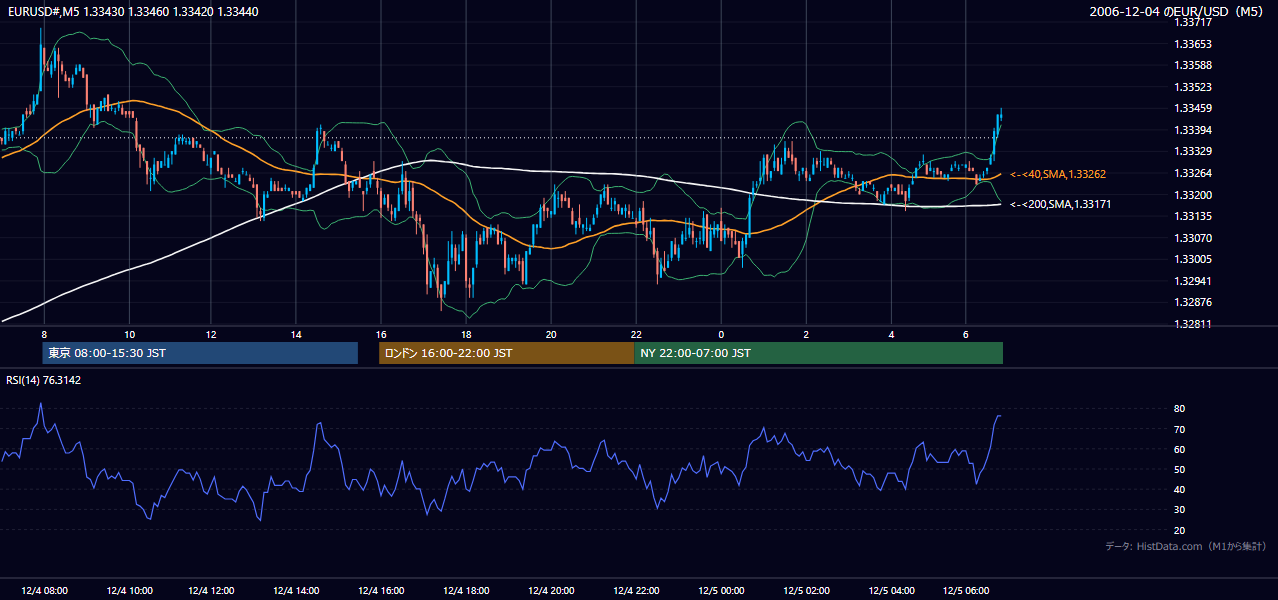Viewport: 1278px width, 600px height.
Task: Click the 1.33588 price axis label
Action: coord(1193,65)
